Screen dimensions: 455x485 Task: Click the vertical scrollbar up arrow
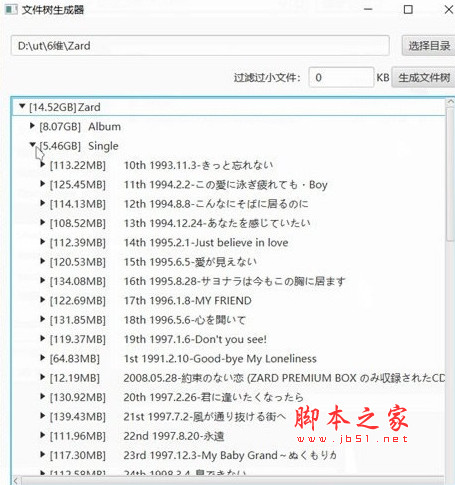450,102
